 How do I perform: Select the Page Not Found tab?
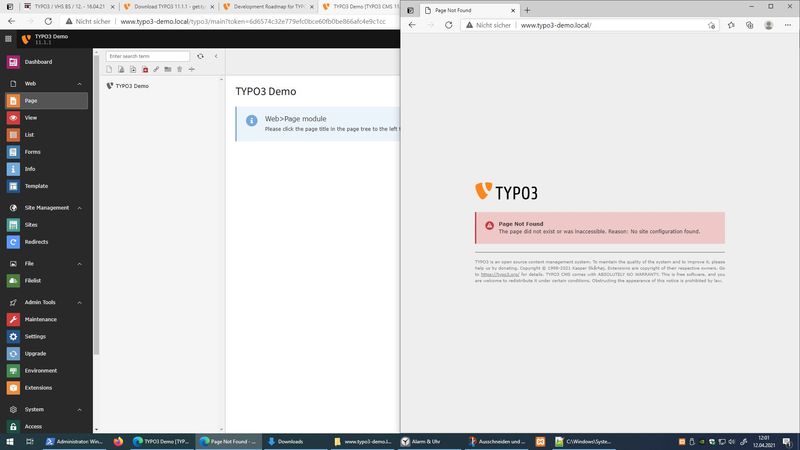pos(468,10)
